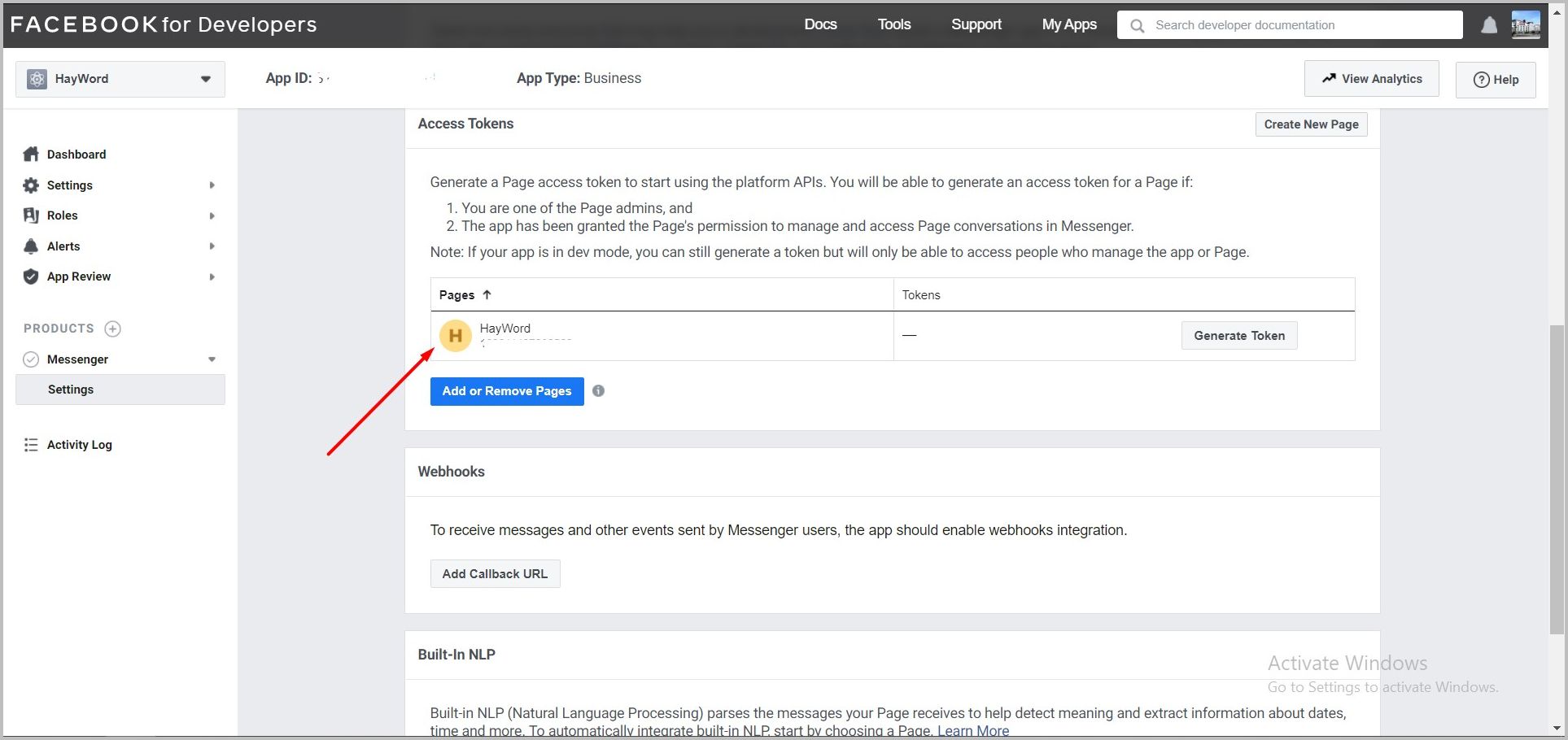This screenshot has width=1568, height=740.
Task: Click the Help question mark icon
Action: point(1482,80)
